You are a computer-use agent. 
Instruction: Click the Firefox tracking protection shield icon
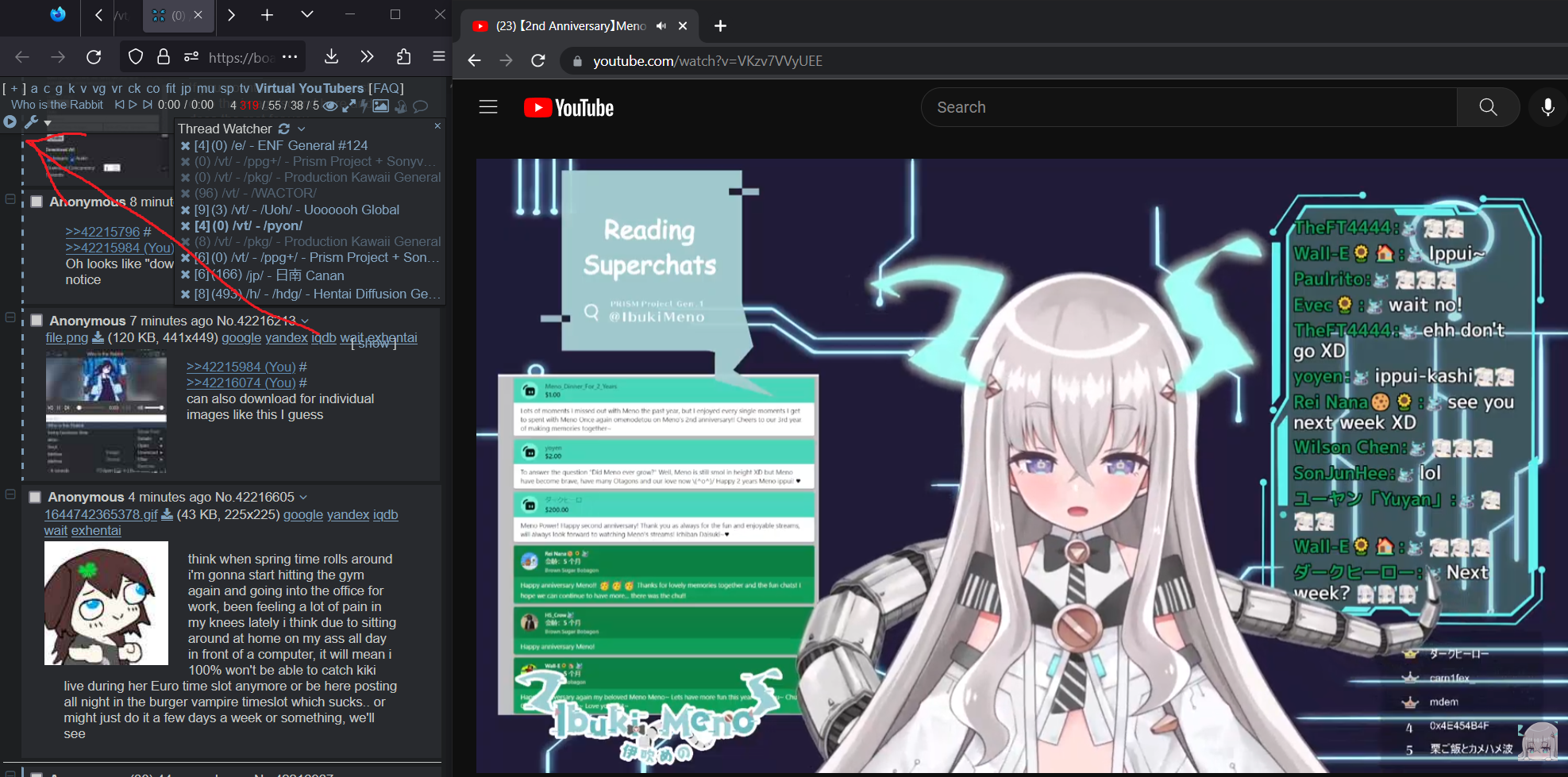[136, 56]
